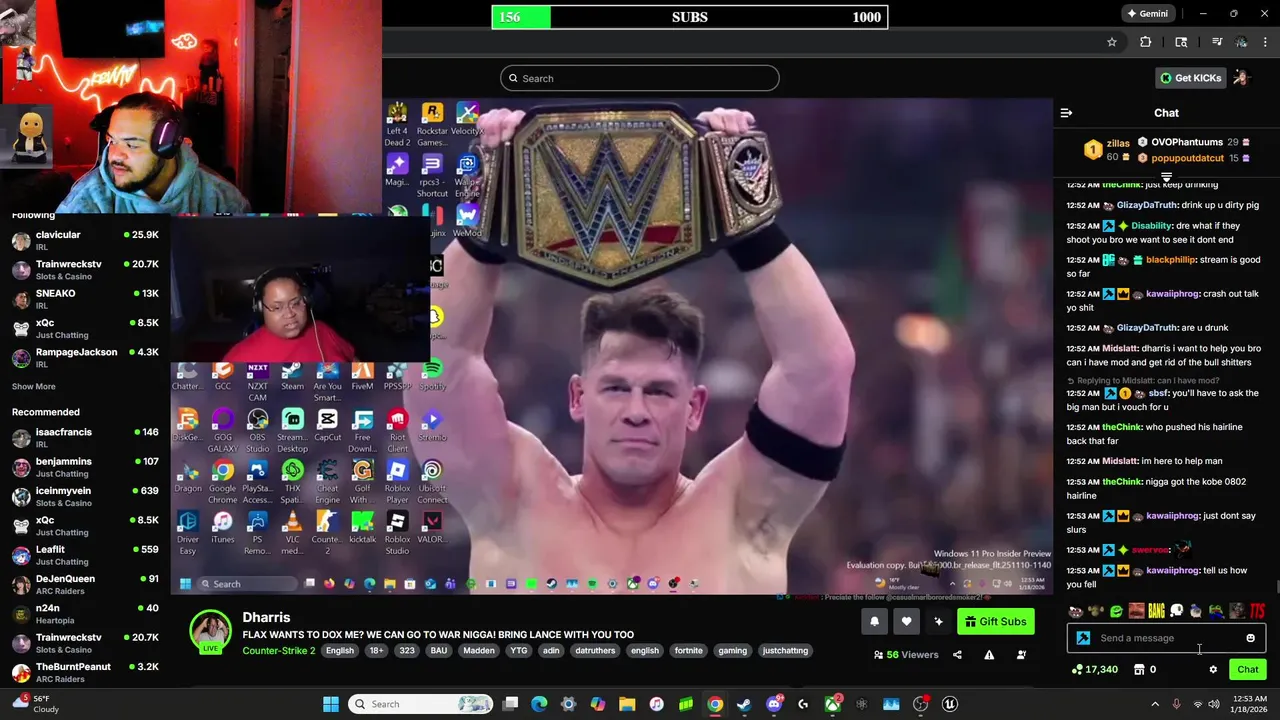The height and width of the screenshot is (720, 1280).
Task: Click the SUBS goal progress bar
Action: point(690,17)
